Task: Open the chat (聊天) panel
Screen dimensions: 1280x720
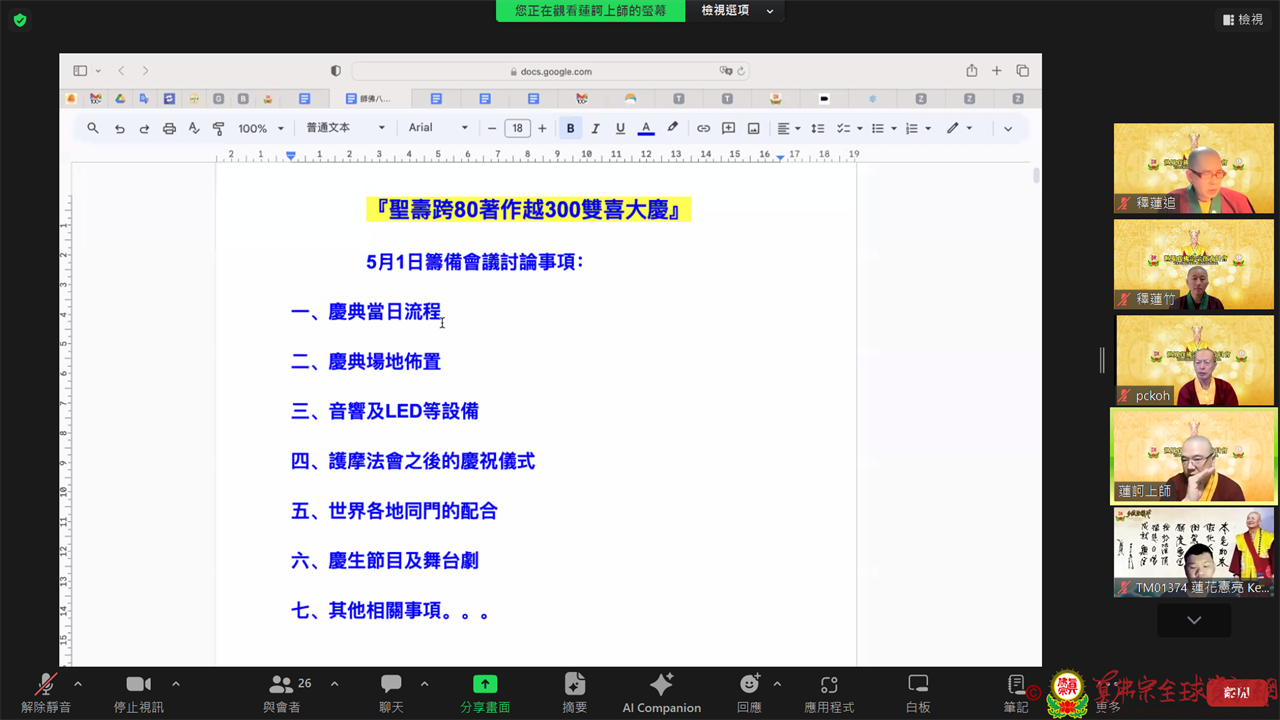Action: coord(391,692)
